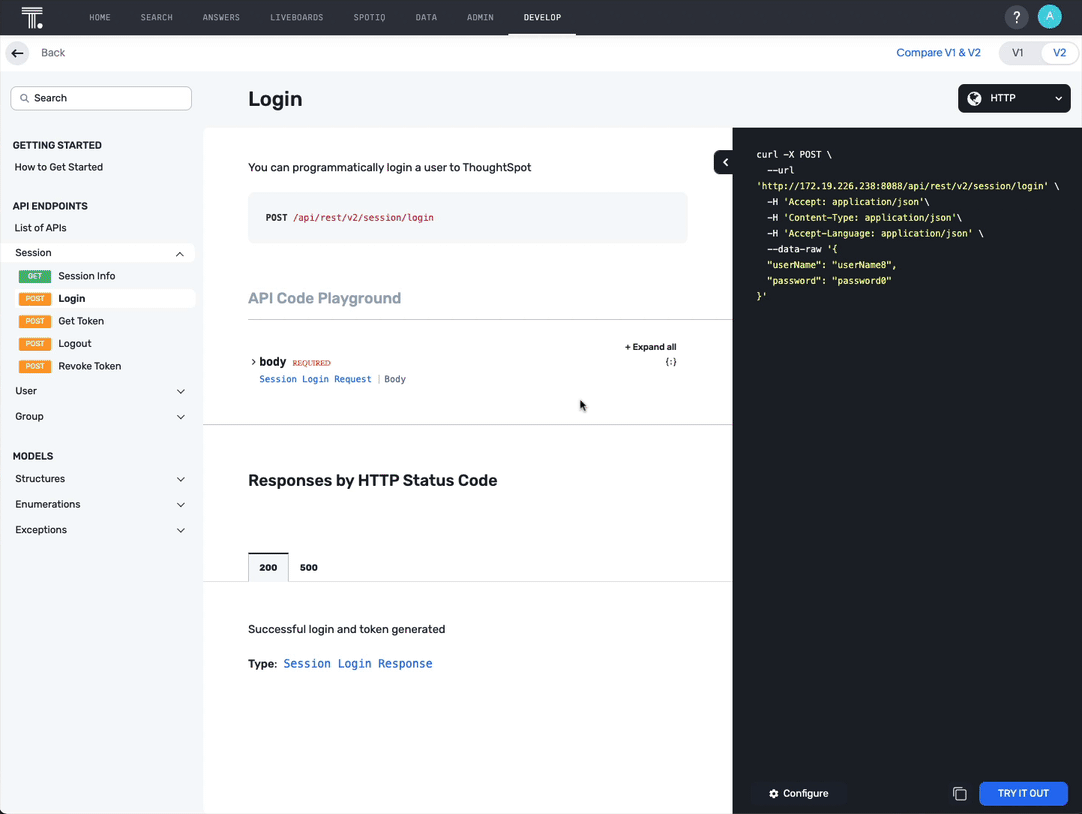Click Expand all in the playground
The height and width of the screenshot is (814, 1082).
pos(650,347)
